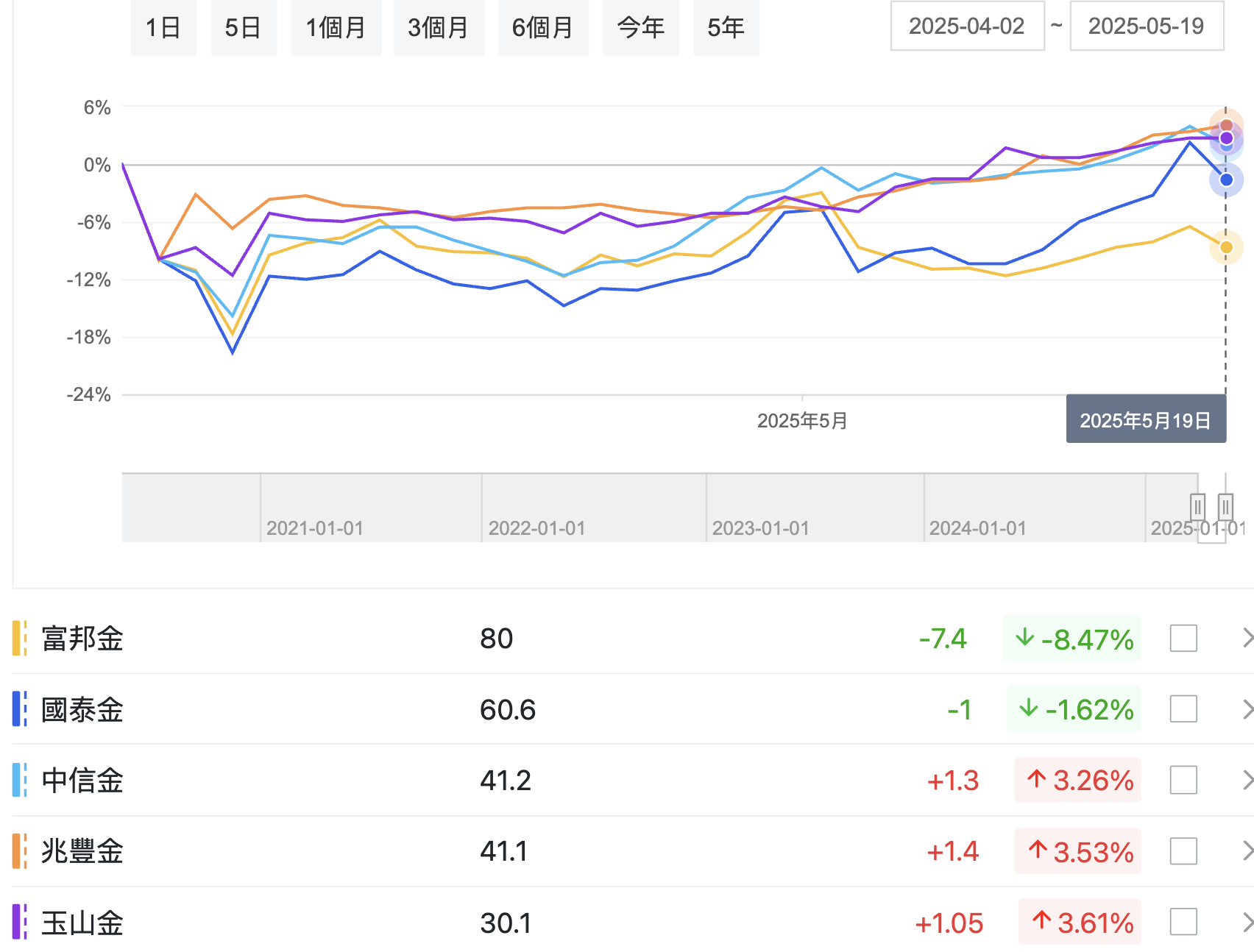The width and height of the screenshot is (1254, 952).
Task: Click the up arrow in 中信金 3.26% badge
Action: tap(1037, 778)
